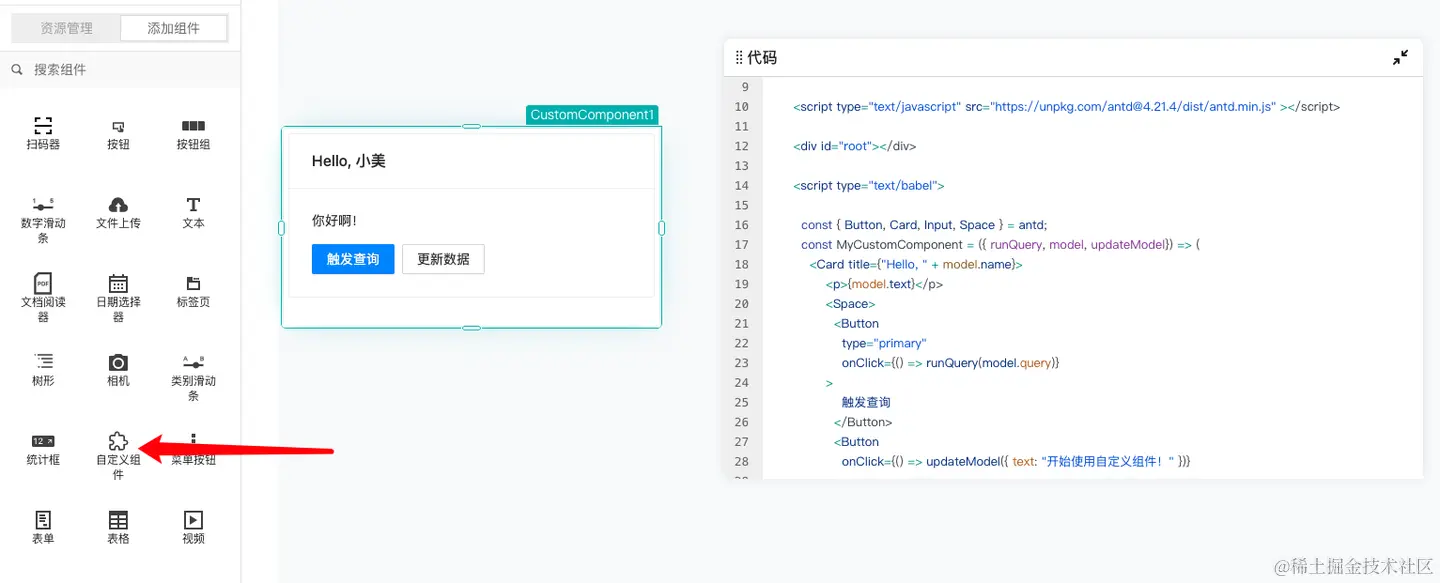Pick the 文本 text component icon
Screen dimensions: 1440x583
[x=193, y=205]
